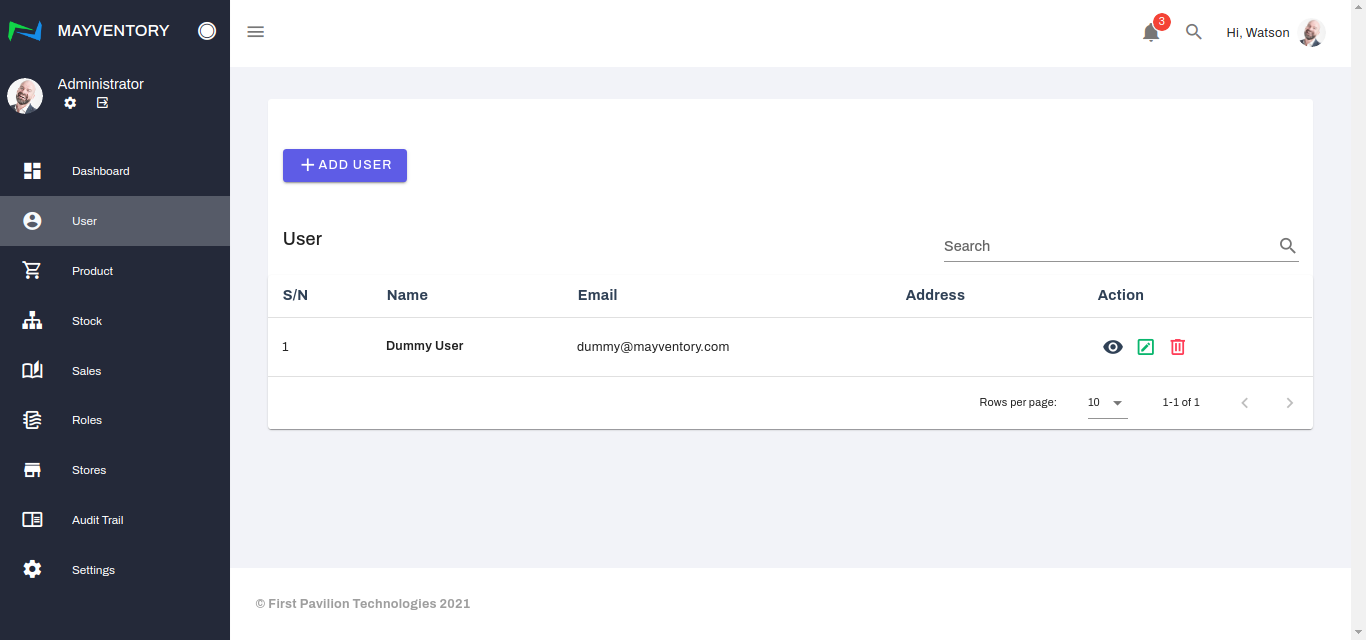Open the Hi, Watson profile menu

[x=1275, y=33]
